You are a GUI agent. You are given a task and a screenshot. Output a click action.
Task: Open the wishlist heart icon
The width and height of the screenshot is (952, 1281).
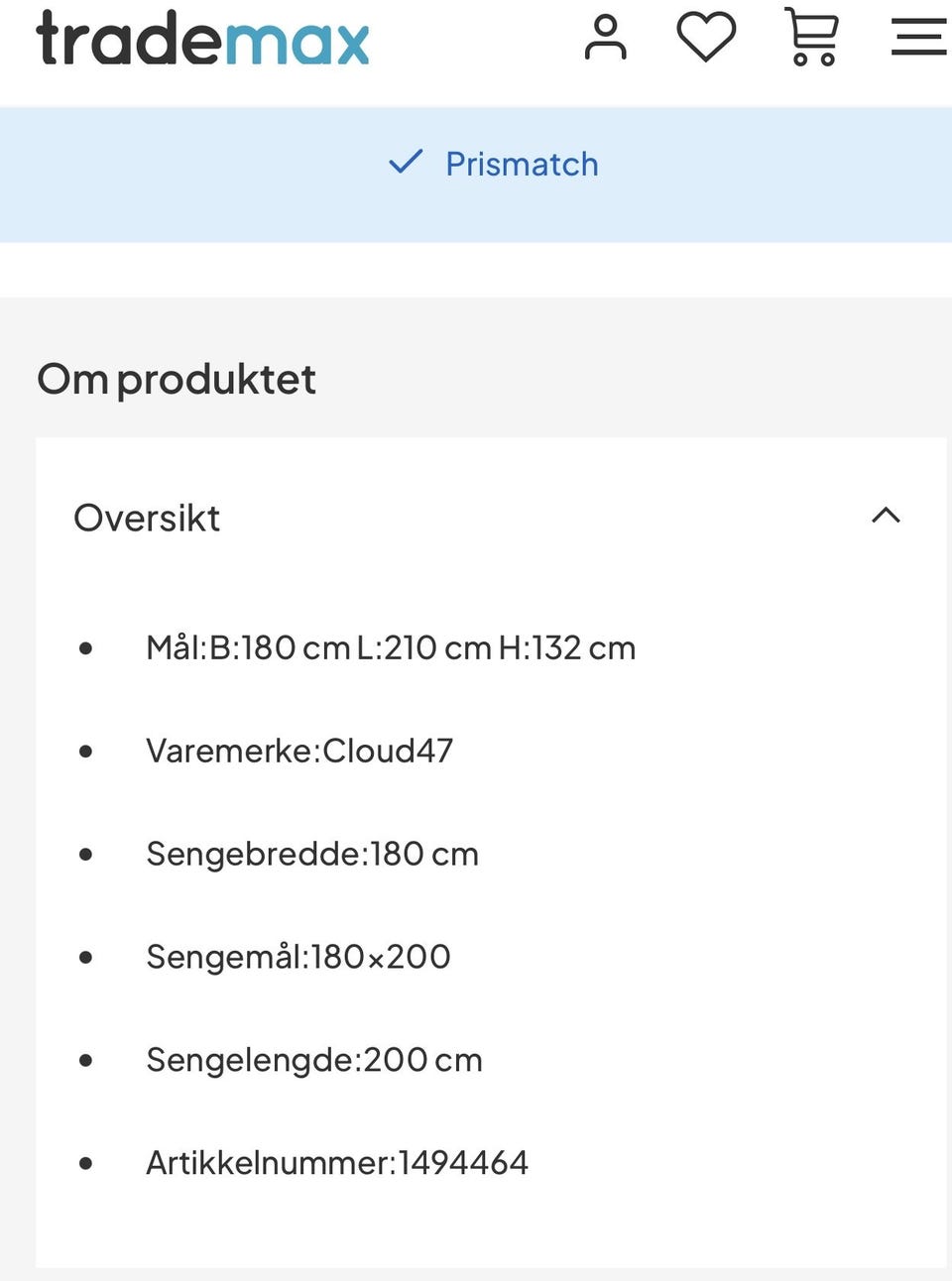tap(706, 37)
